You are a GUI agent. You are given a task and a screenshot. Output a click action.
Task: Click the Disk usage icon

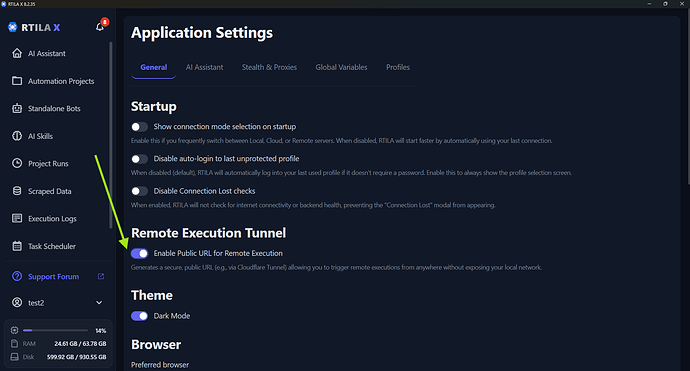pos(15,356)
